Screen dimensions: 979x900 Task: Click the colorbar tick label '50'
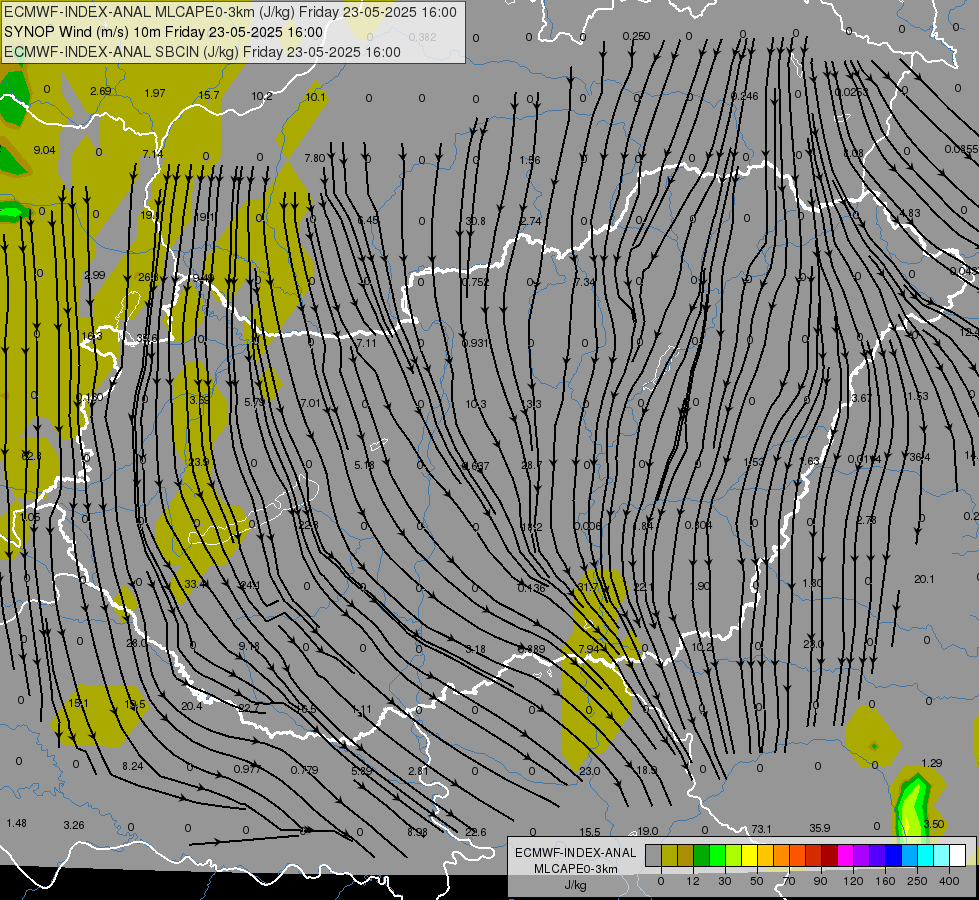coord(757,881)
